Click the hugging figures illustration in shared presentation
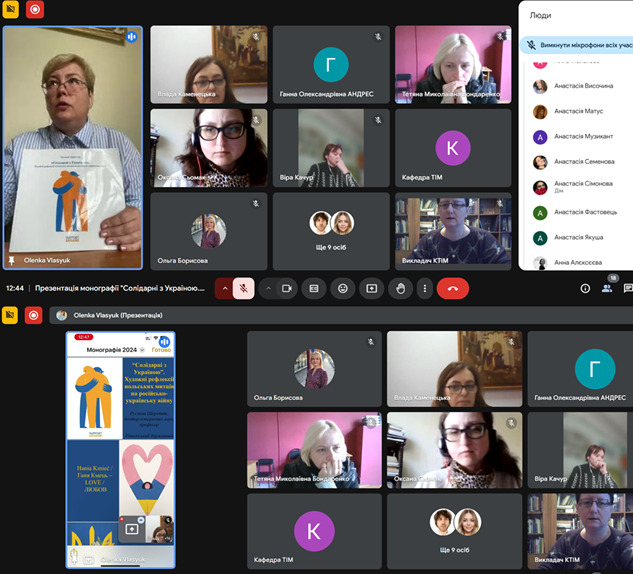The image size is (633, 574). coord(94,398)
